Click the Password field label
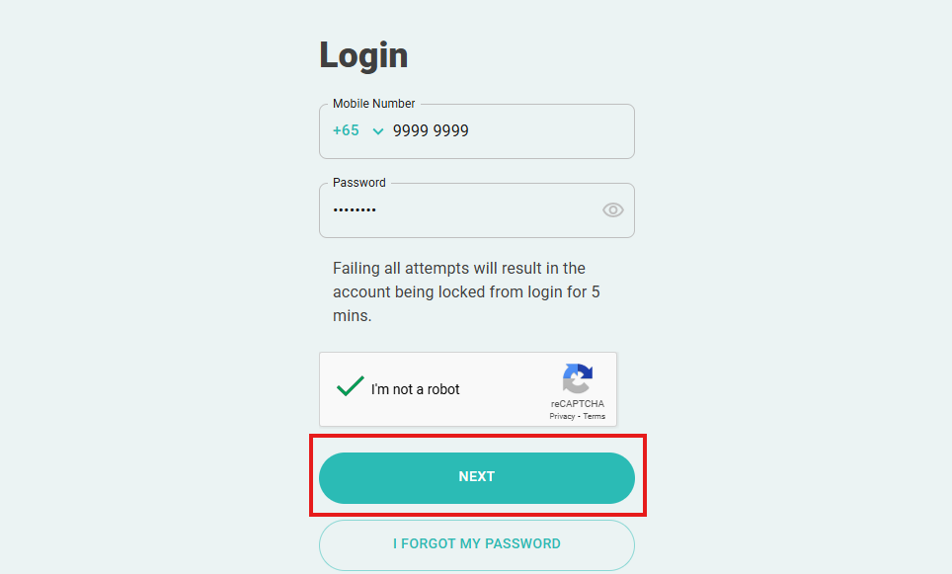 click(x=359, y=183)
